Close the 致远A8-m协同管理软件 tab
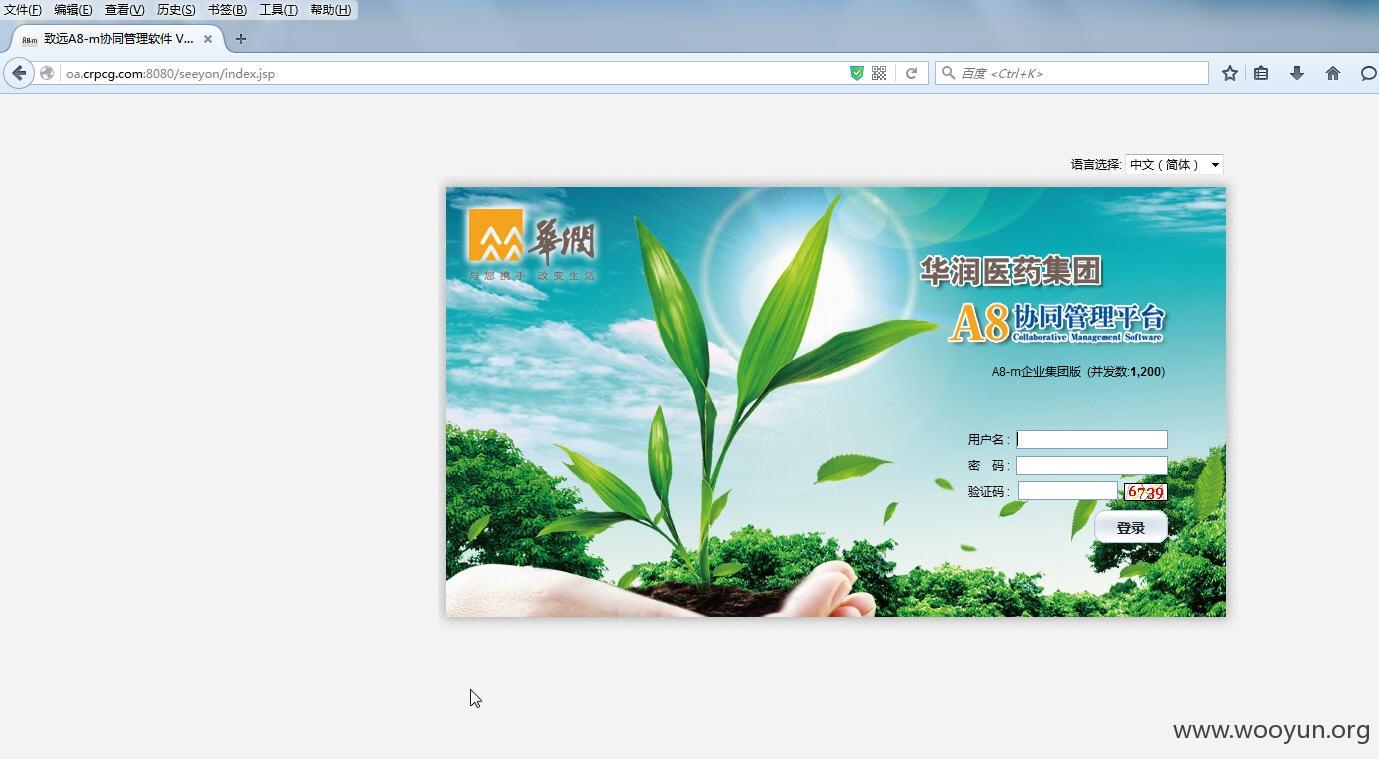This screenshot has width=1379, height=759. pyautogui.click(x=208, y=39)
